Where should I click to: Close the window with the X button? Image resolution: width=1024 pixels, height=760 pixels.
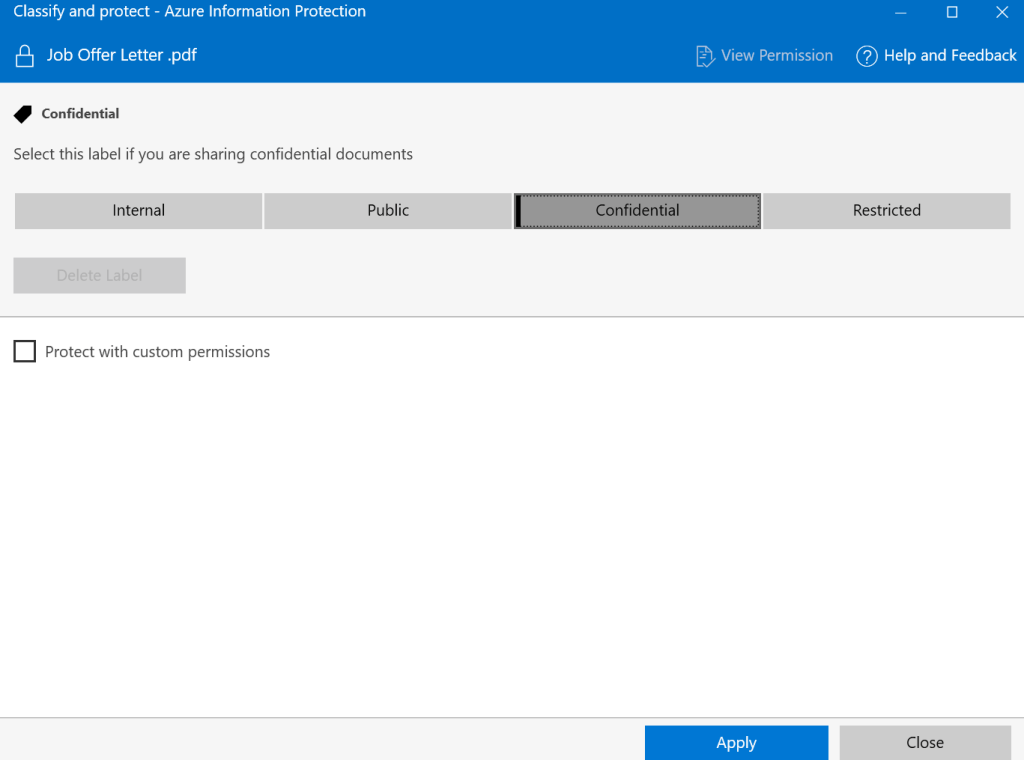click(1002, 12)
